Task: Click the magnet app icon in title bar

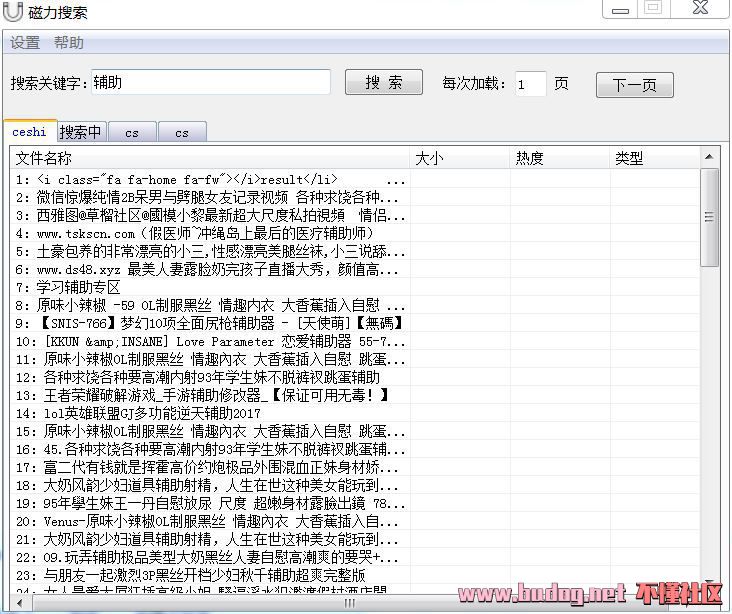Action: (x=14, y=13)
